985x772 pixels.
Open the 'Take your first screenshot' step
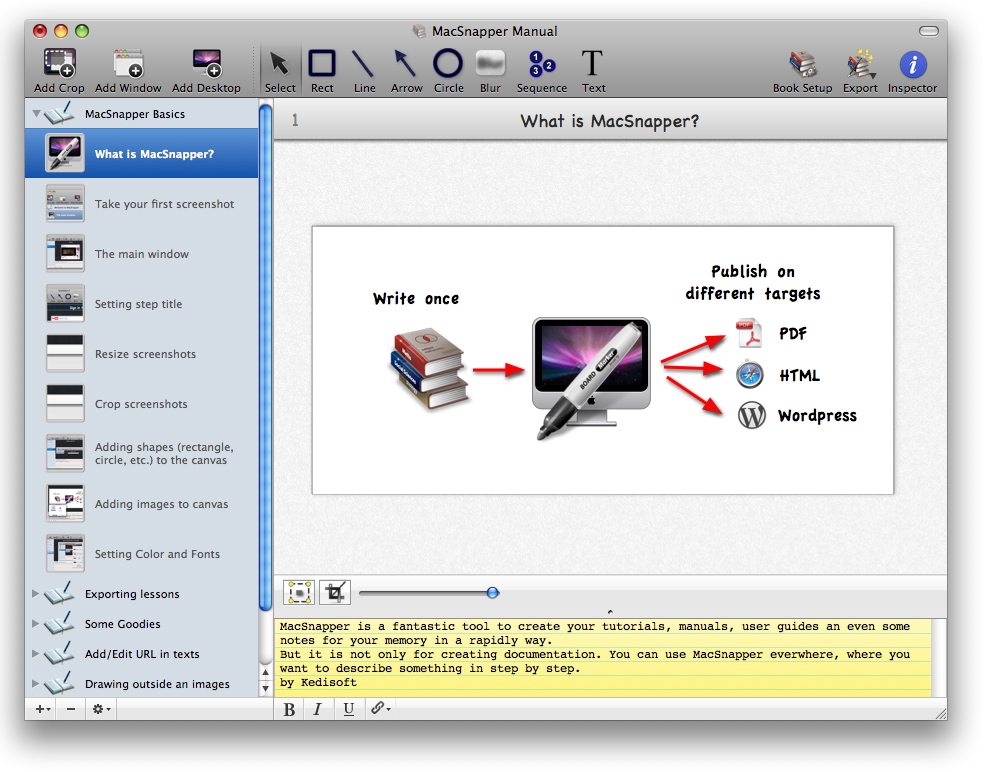pos(141,204)
